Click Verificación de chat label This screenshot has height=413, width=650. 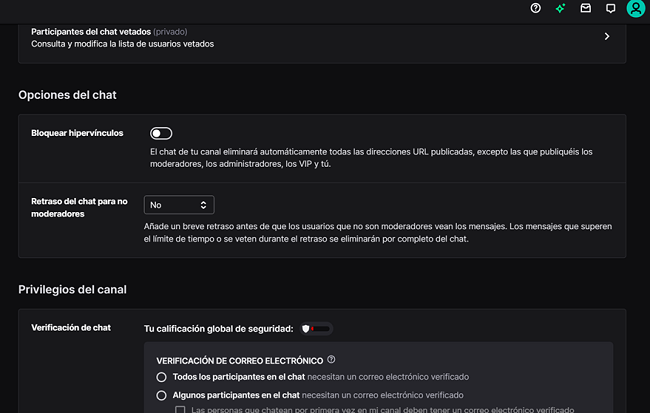tap(71, 328)
